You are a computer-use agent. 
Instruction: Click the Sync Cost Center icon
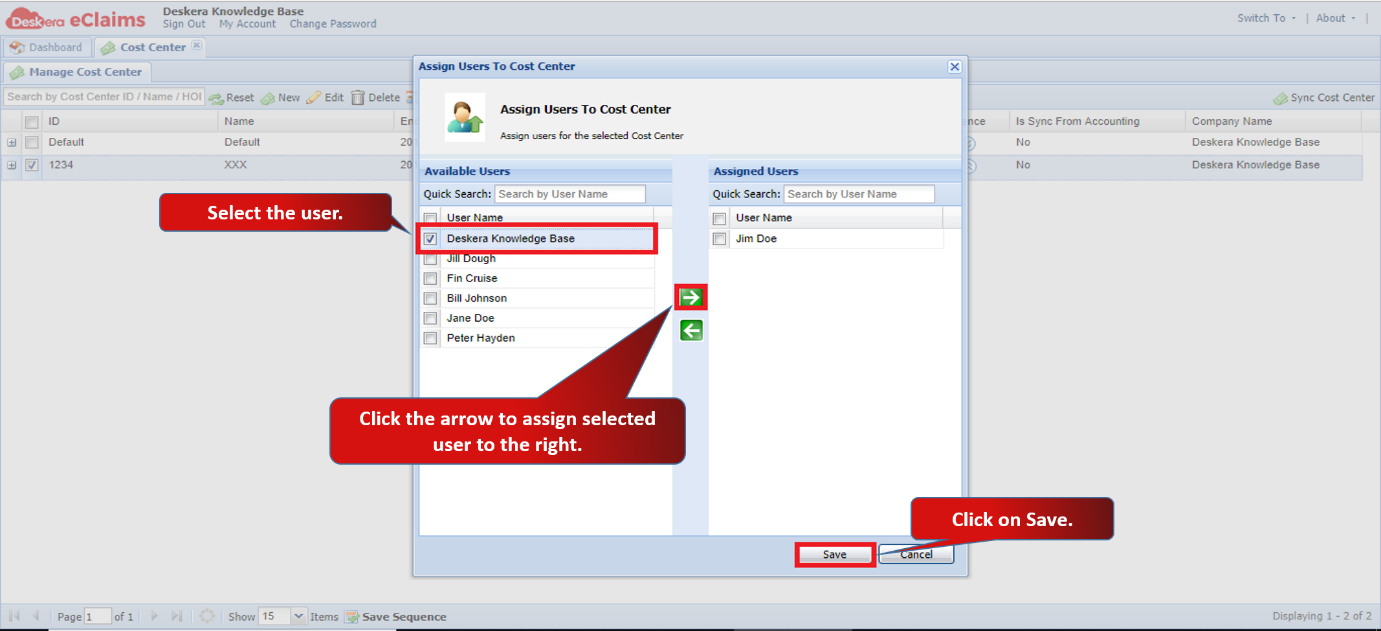(1280, 98)
